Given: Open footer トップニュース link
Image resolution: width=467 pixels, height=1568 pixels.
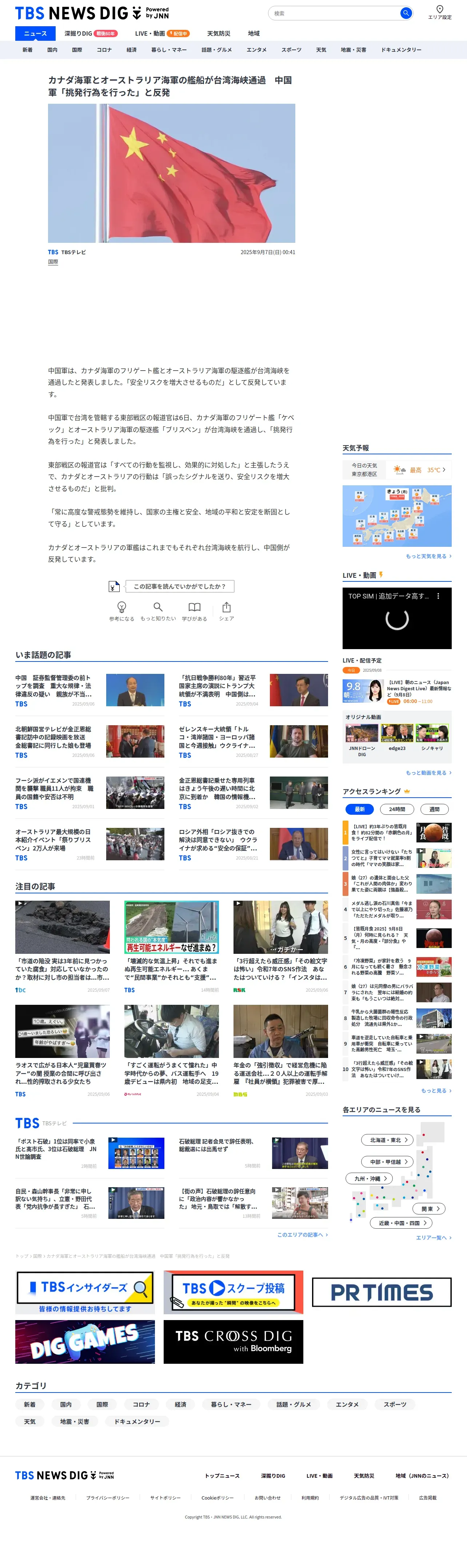Looking at the screenshot, I should [222, 1476].
